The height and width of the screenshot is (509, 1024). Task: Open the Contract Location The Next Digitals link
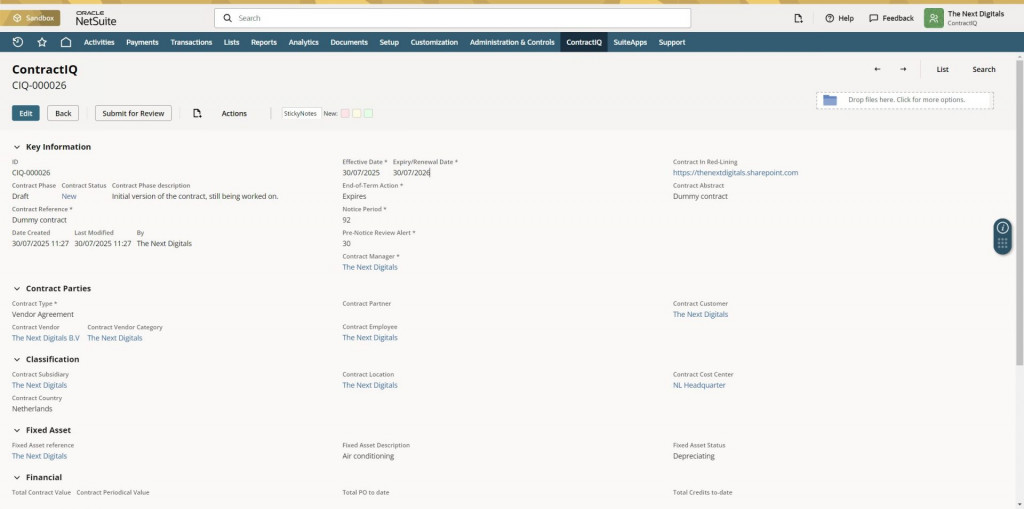pos(370,386)
